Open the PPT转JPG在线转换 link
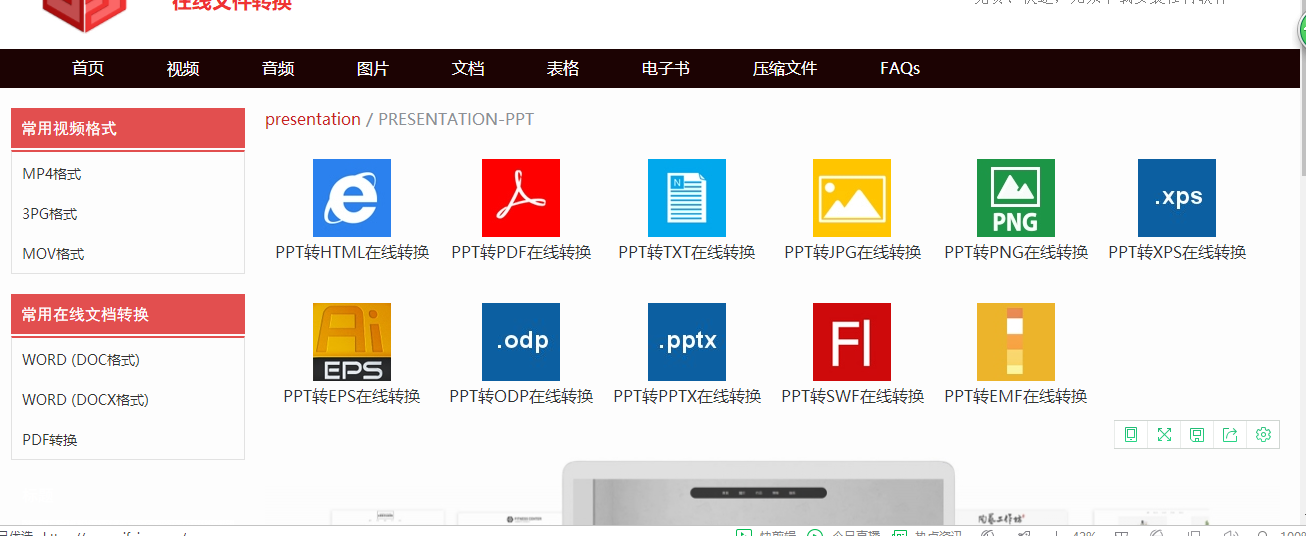The width and height of the screenshot is (1306, 536). (x=853, y=252)
